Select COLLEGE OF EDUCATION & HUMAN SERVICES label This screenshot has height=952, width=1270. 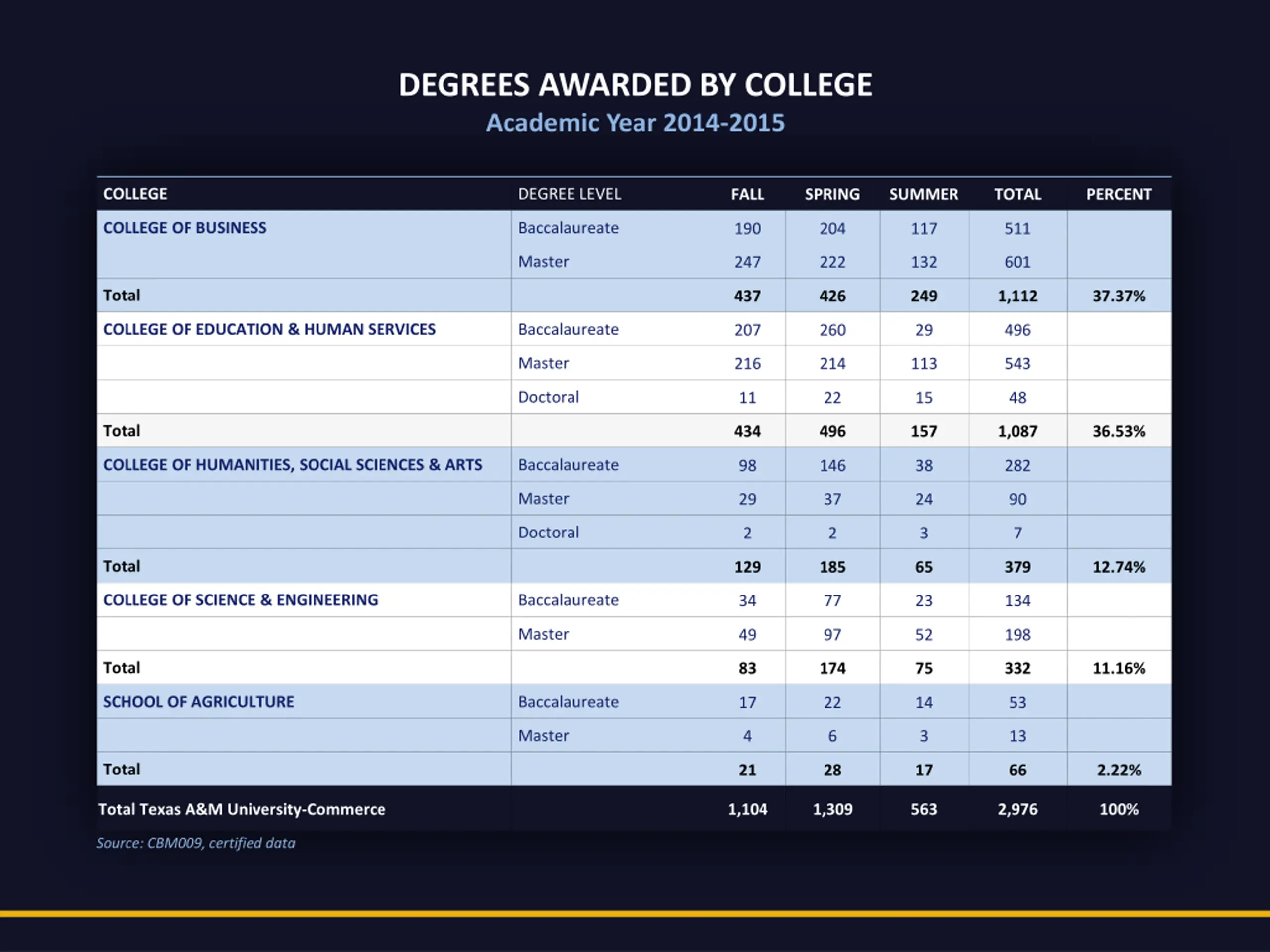[x=269, y=329]
